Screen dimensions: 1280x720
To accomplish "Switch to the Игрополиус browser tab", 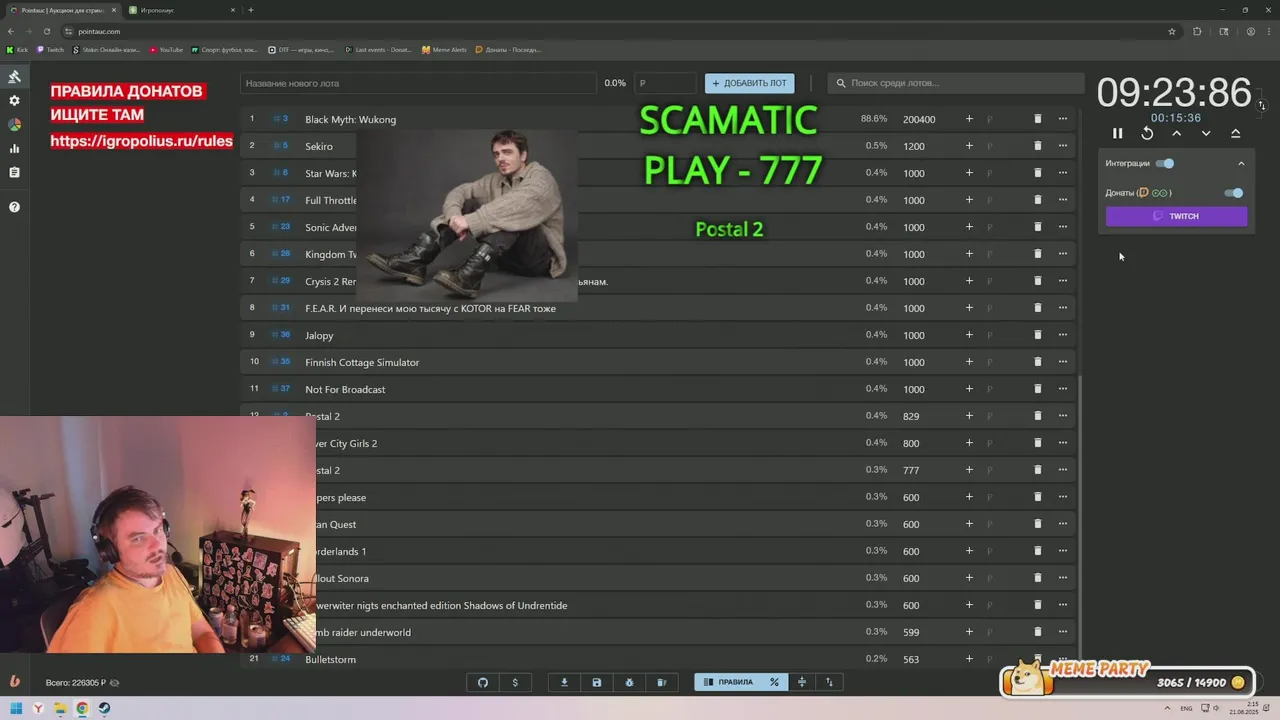I will pyautogui.click(x=183, y=10).
